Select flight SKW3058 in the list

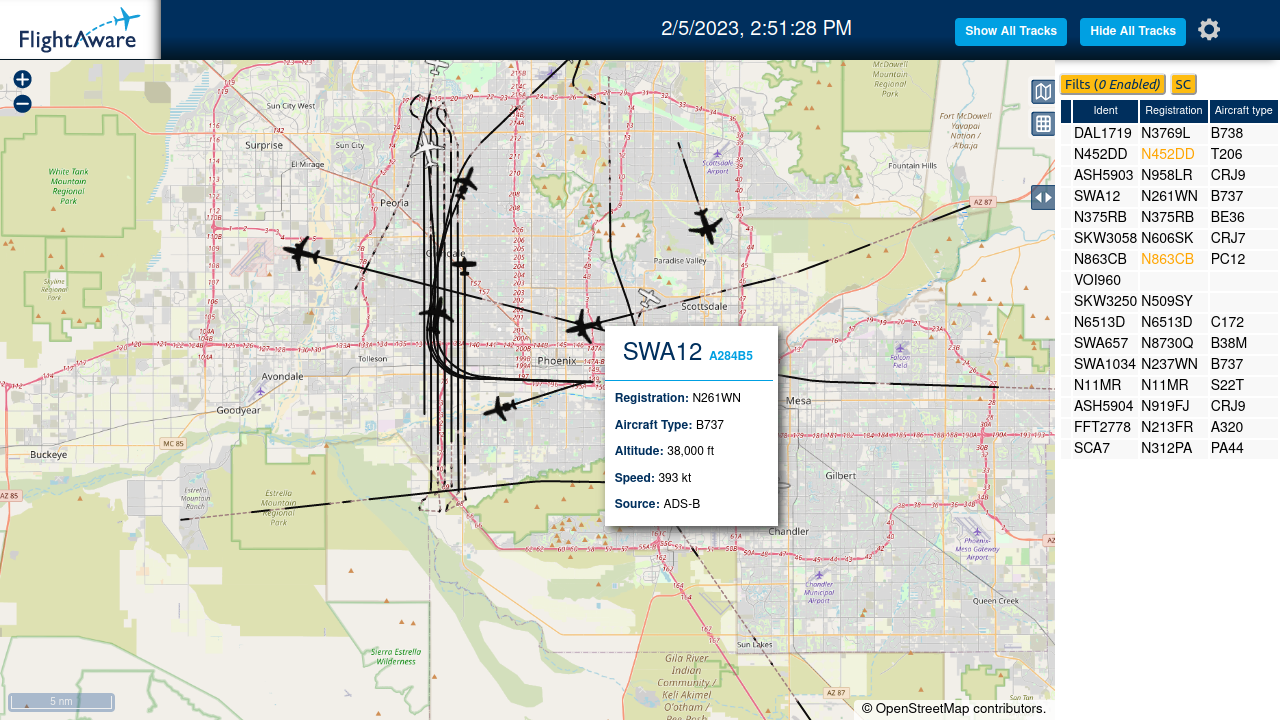[1105, 238]
